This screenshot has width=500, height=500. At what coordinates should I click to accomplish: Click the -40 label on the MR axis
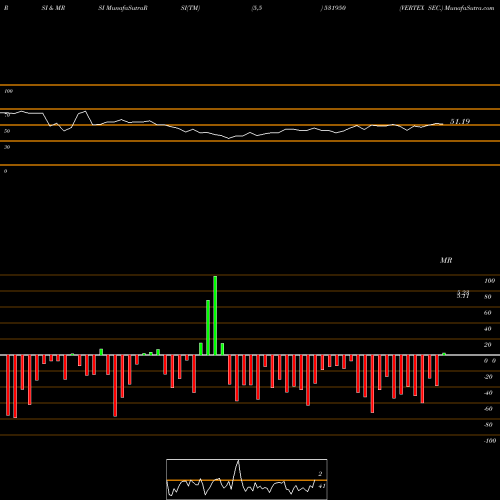coord(488,393)
